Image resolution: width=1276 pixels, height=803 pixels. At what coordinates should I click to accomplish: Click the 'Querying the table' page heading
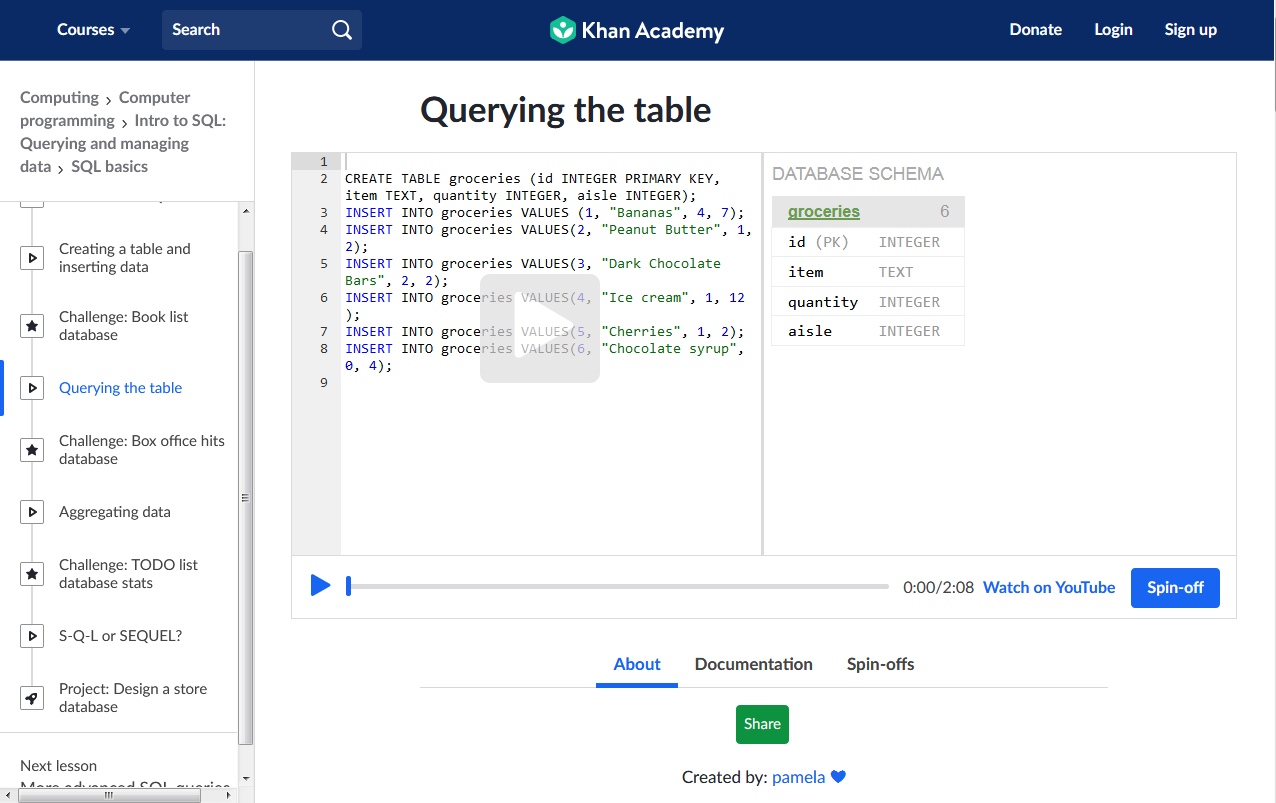[x=566, y=110]
